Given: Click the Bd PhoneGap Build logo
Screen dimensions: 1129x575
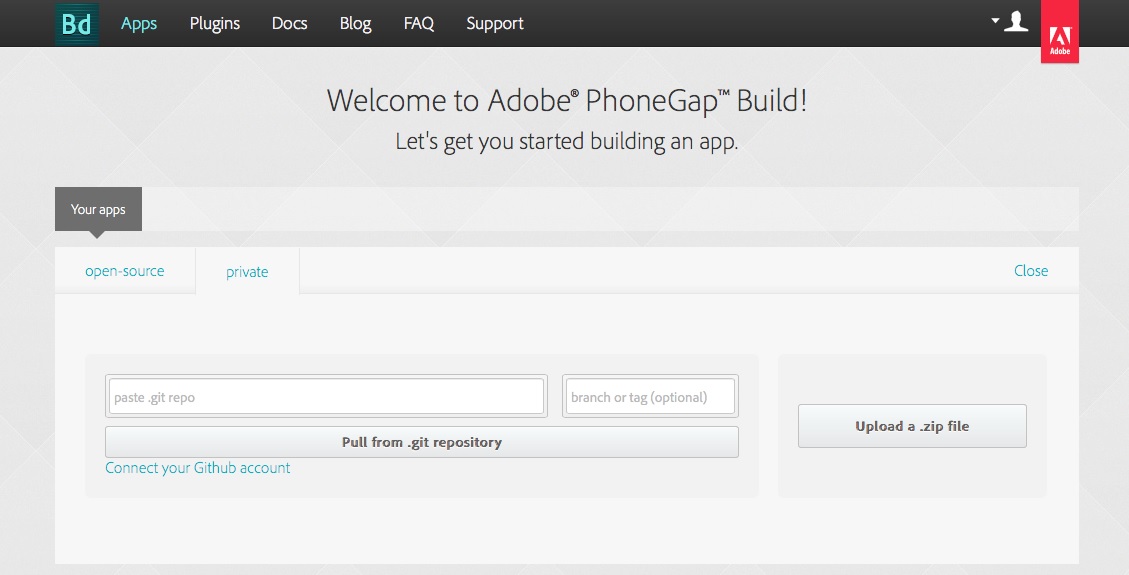Looking at the screenshot, I should pyautogui.click(x=77, y=23).
